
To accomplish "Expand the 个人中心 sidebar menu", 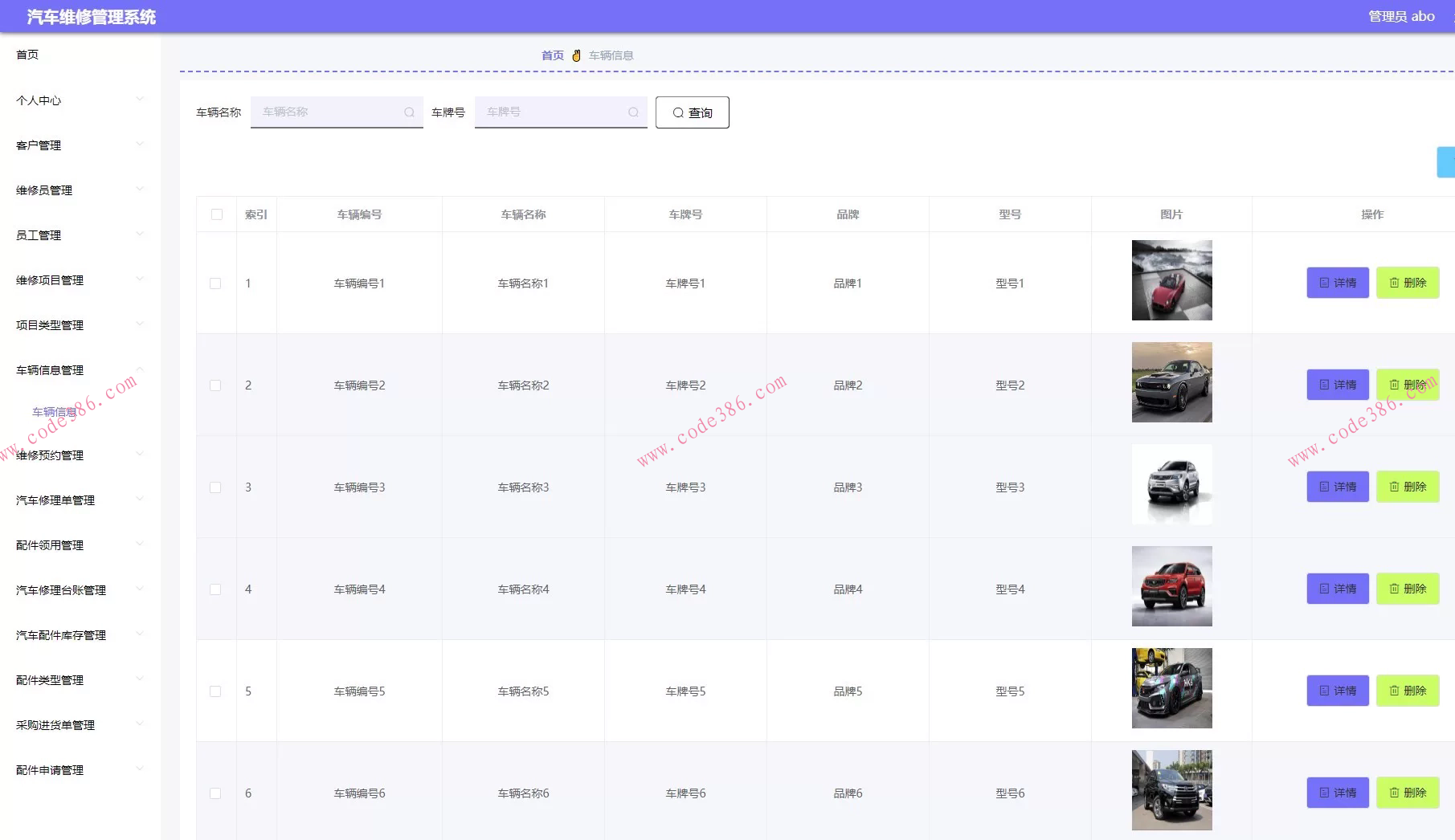I will pyautogui.click(x=79, y=100).
